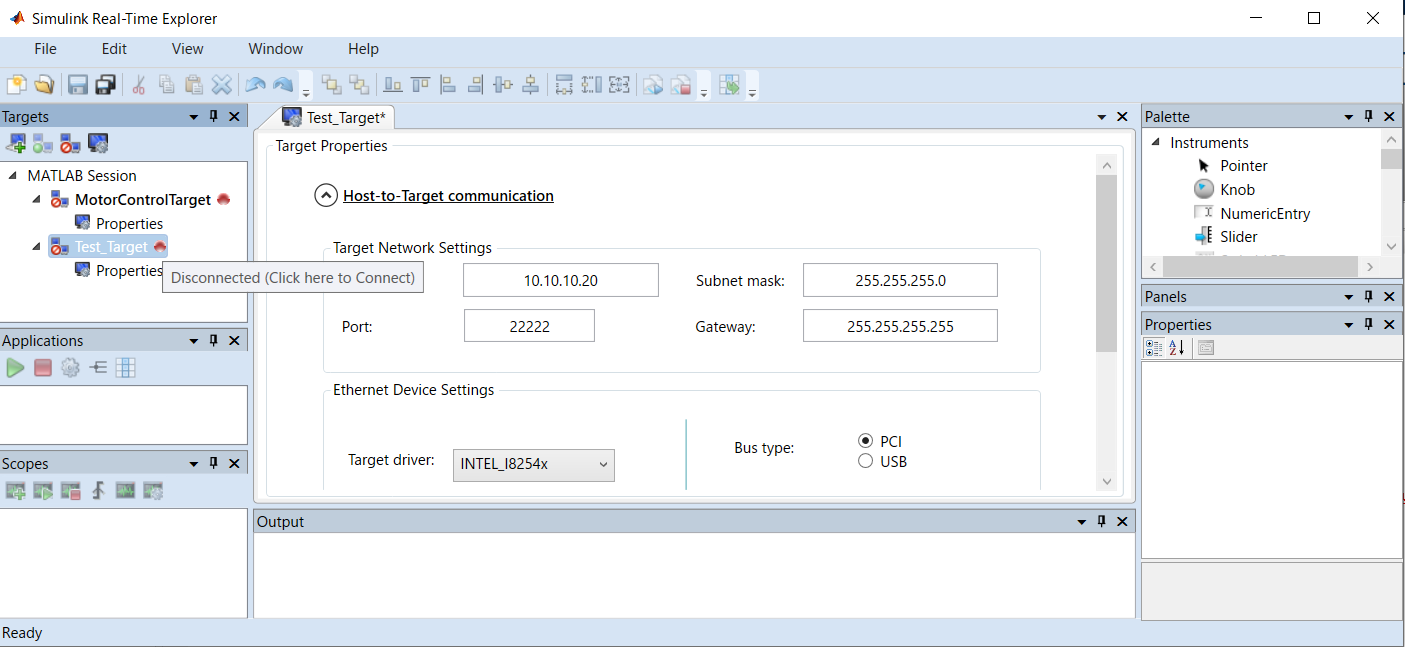Close the Panels pane
The width and height of the screenshot is (1405, 647).
point(1389,297)
